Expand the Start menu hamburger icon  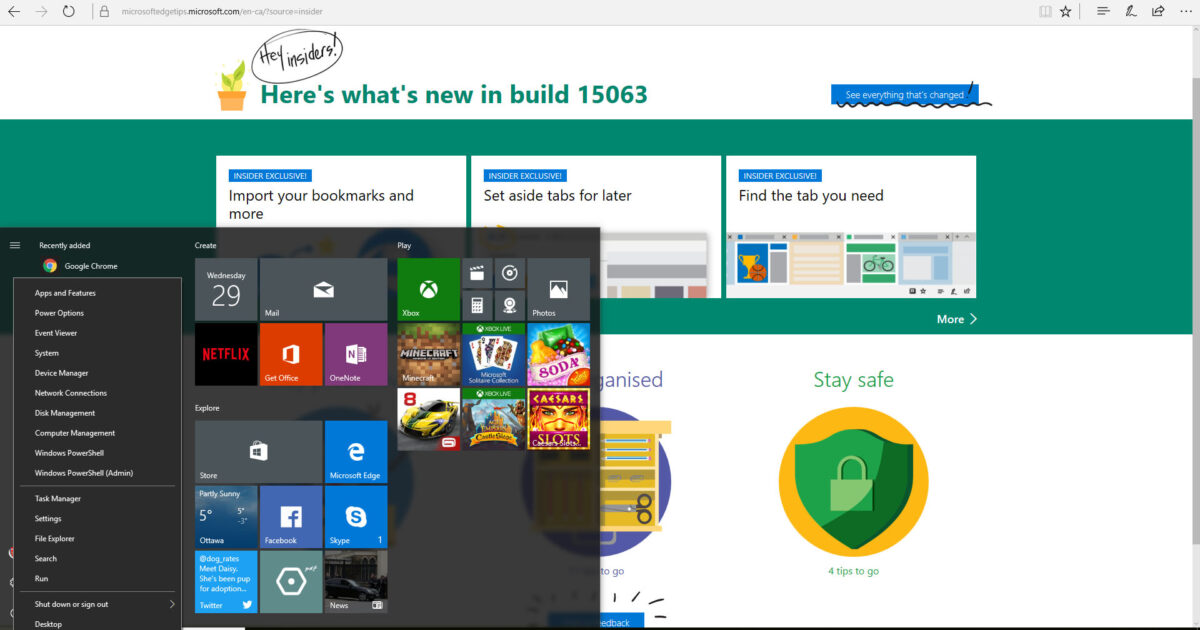point(15,244)
